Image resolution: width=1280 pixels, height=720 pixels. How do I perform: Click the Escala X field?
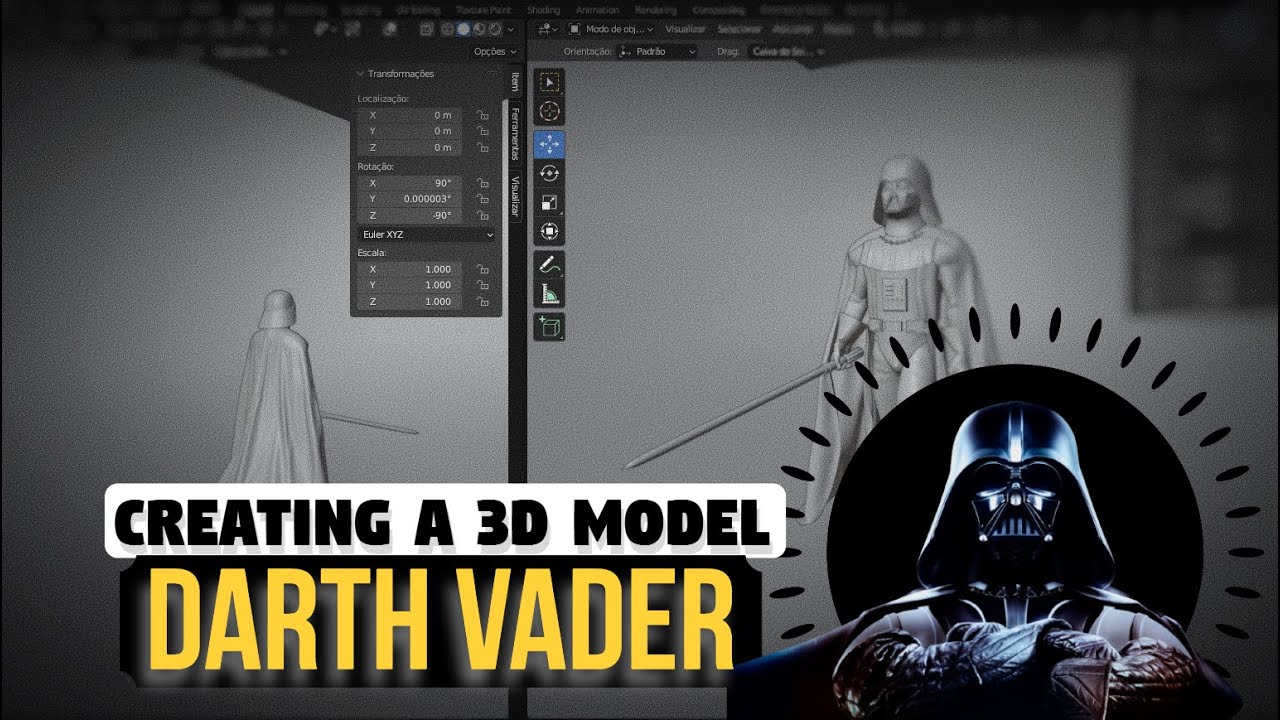pyautogui.click(x=410, y=269)
